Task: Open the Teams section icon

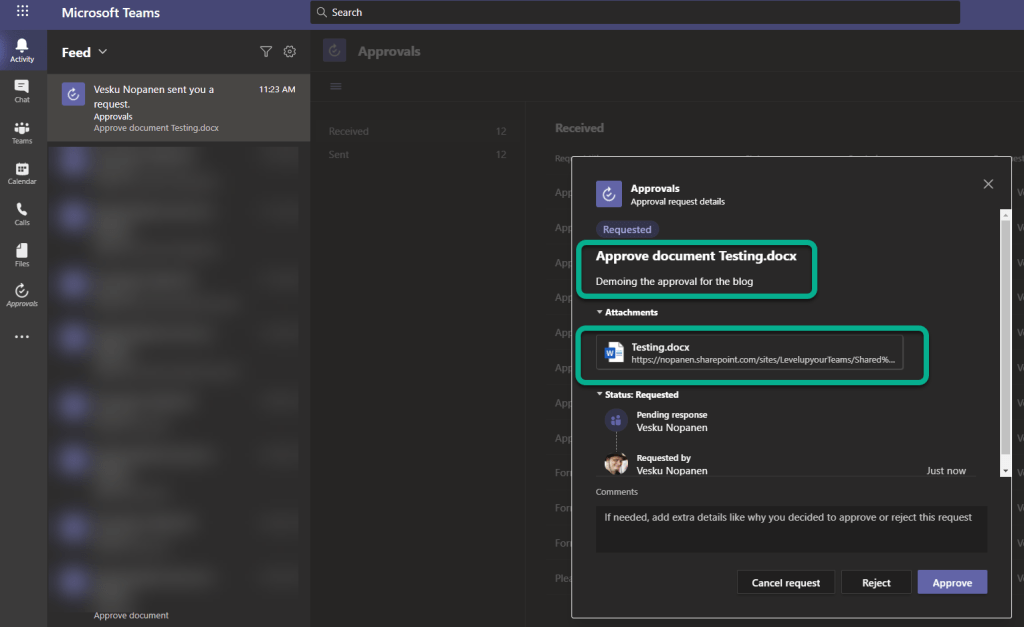Action: (x=22, y=132)
